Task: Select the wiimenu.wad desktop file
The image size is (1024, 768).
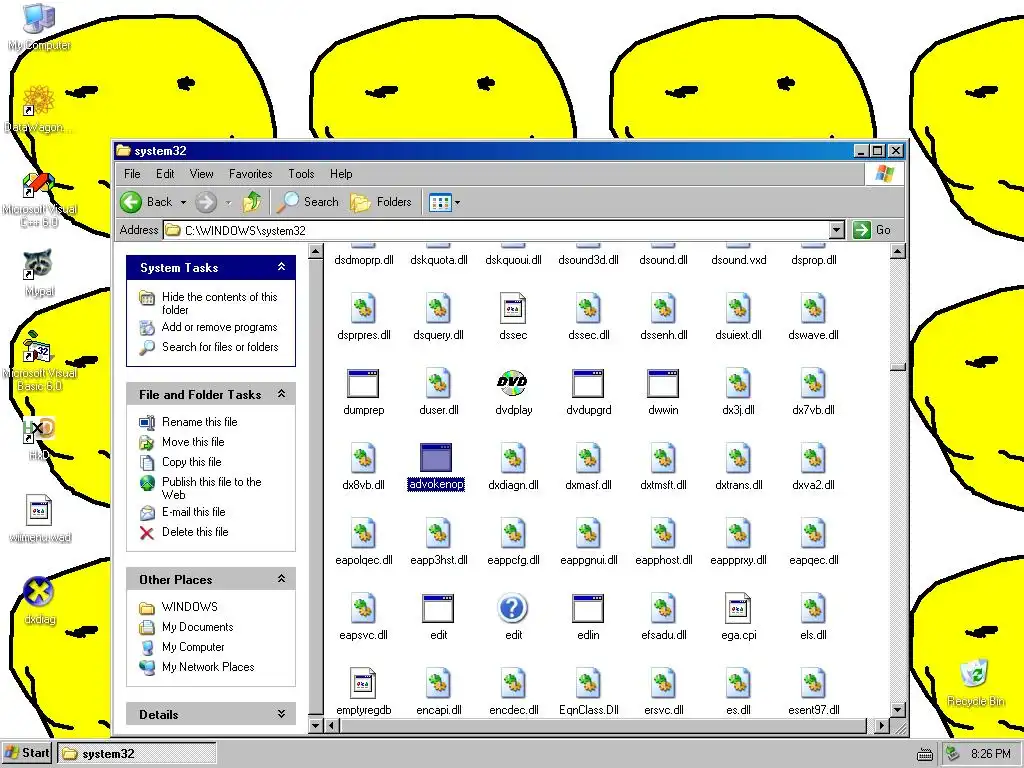Action: point(39,511)
